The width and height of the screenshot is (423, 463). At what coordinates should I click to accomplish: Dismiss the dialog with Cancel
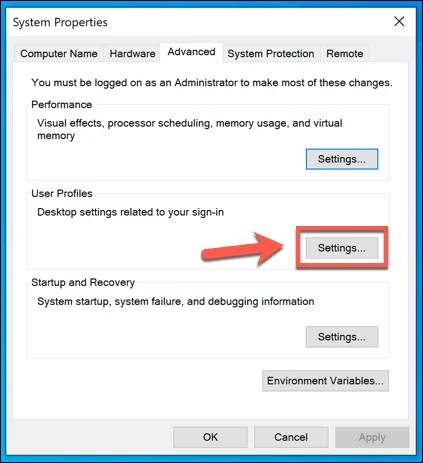pyautogui.click(x=291, y=437)
